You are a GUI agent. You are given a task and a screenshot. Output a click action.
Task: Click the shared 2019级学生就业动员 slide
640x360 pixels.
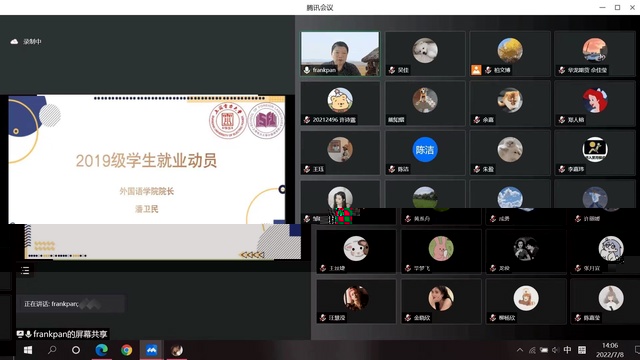click(x=147, y=160)
